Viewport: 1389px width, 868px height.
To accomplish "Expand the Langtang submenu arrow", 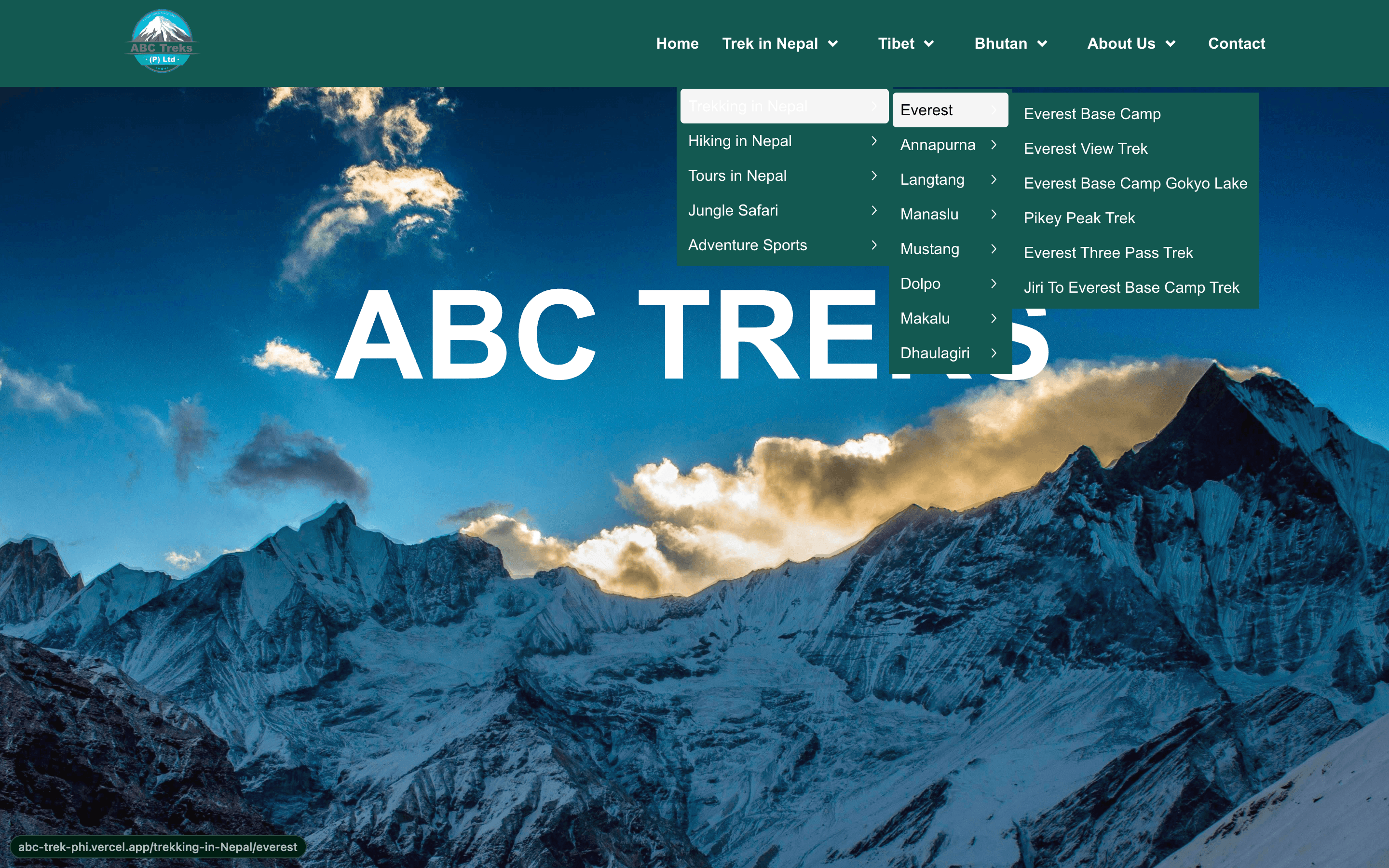I will point(994,179).
